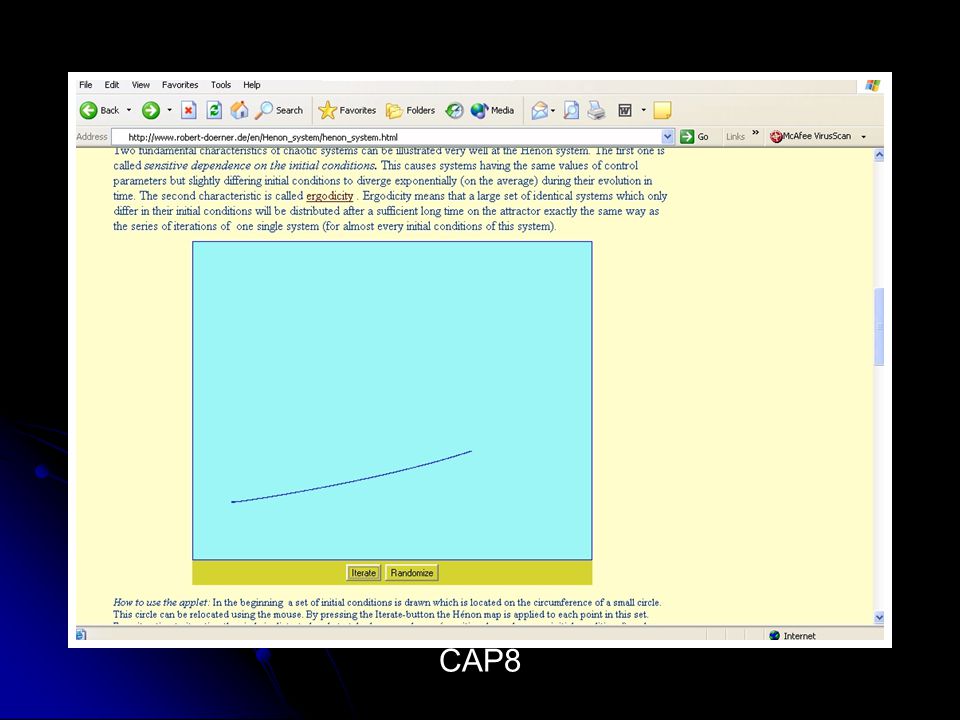The height and width of the screenshot is (720, 960).
Task: Click the 'How to use the applet:' text
Action: click(162, 602)
